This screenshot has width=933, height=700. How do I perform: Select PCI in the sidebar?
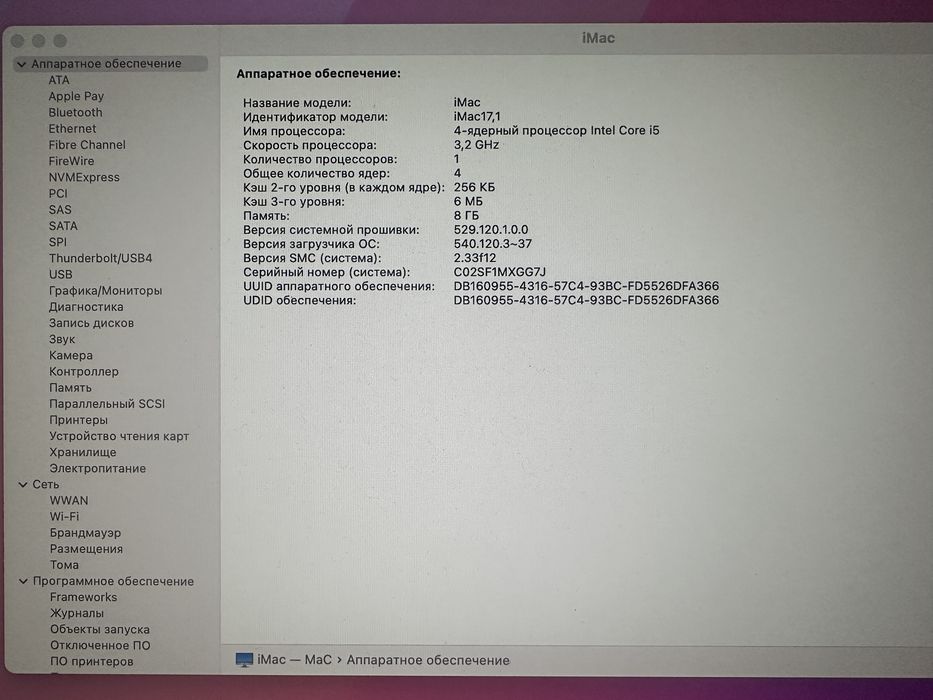58,193
